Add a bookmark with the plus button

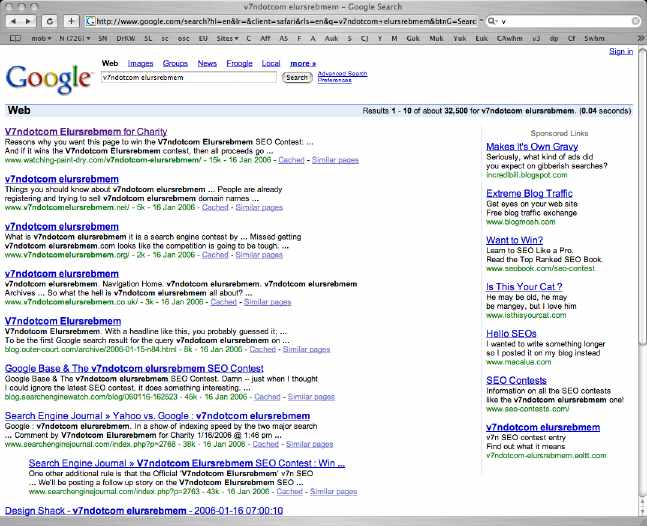click(x=71, y=21)
